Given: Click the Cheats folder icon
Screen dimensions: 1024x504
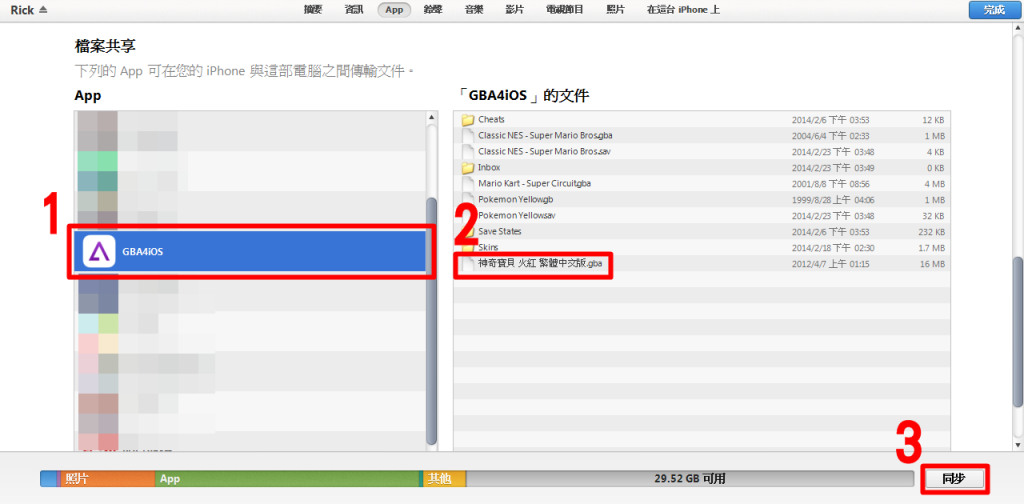Looking at the screenshot, I should (467, 120).
